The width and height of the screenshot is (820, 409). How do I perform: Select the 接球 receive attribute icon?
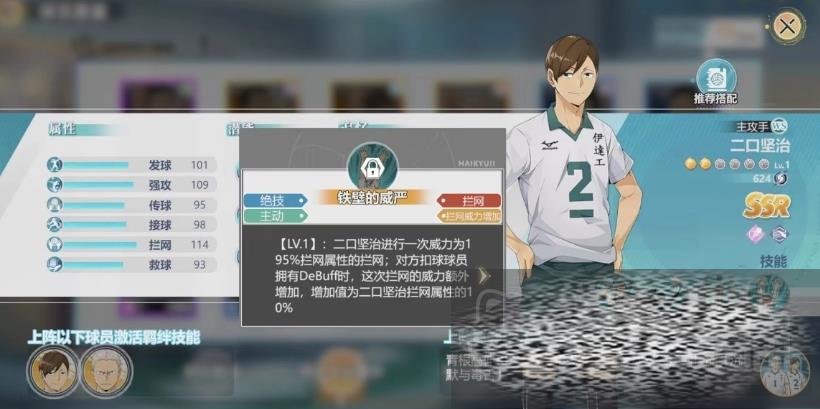[54, 224]
